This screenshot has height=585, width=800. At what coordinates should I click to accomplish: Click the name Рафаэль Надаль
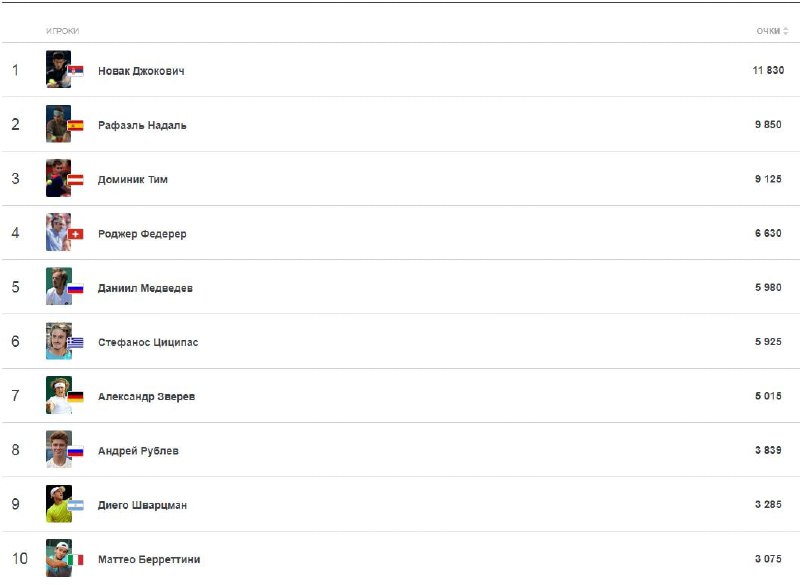142,126
